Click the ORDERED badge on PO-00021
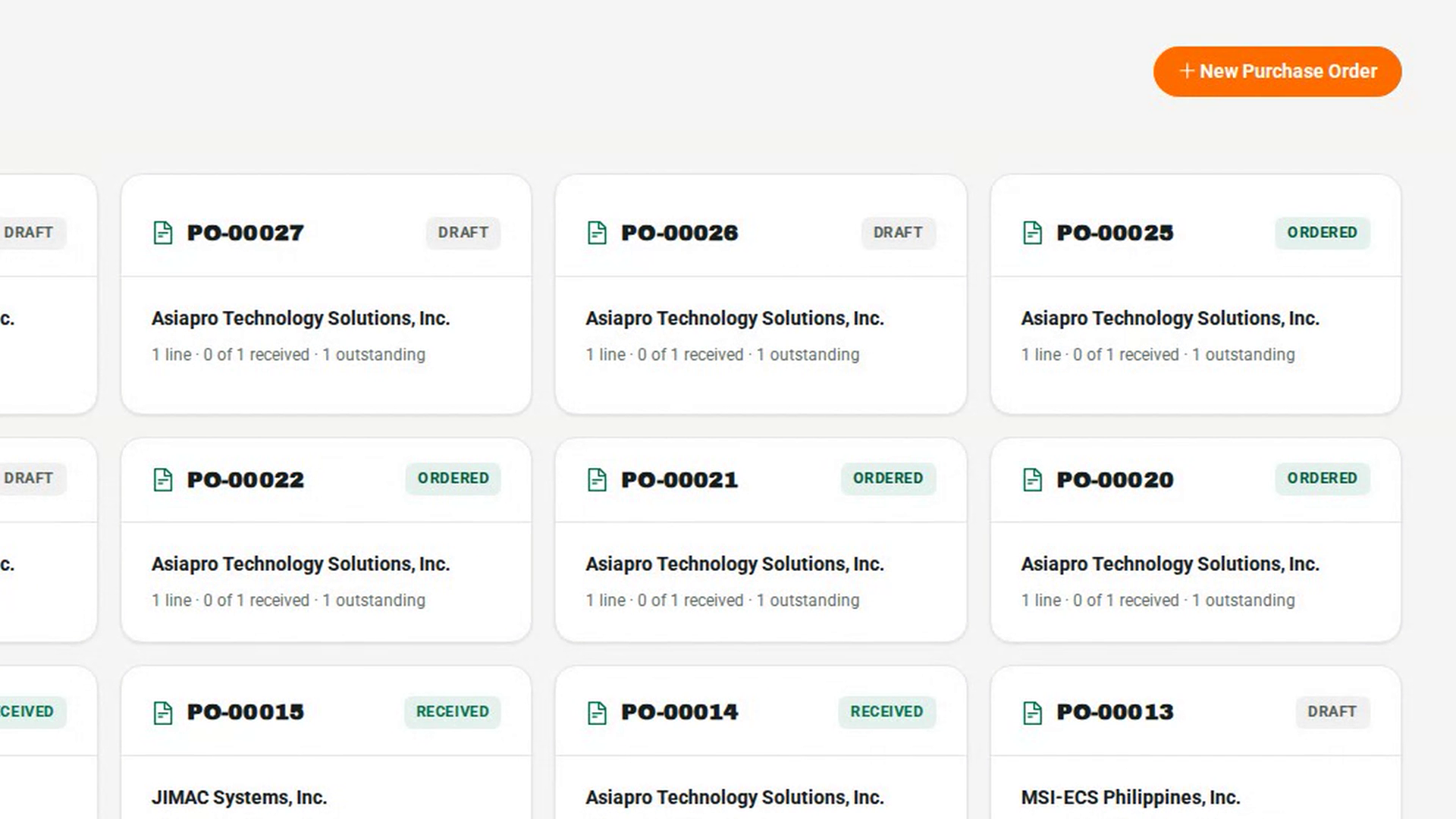 [888, 479]
